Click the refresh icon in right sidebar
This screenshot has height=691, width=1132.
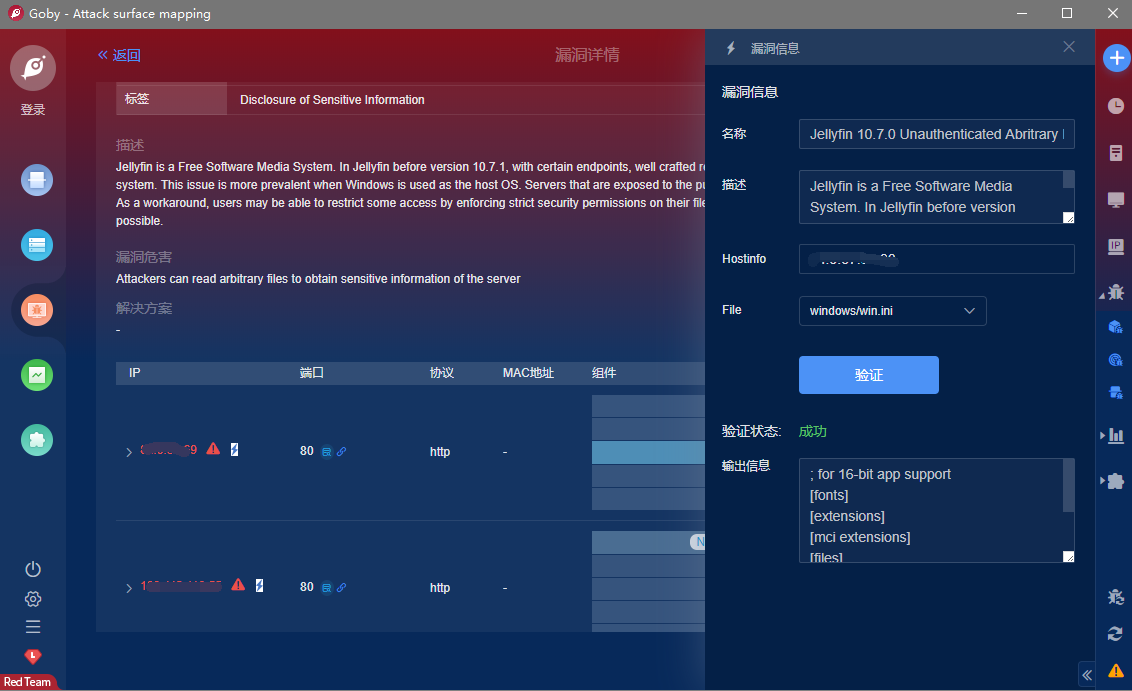(x=1116, y=633)
